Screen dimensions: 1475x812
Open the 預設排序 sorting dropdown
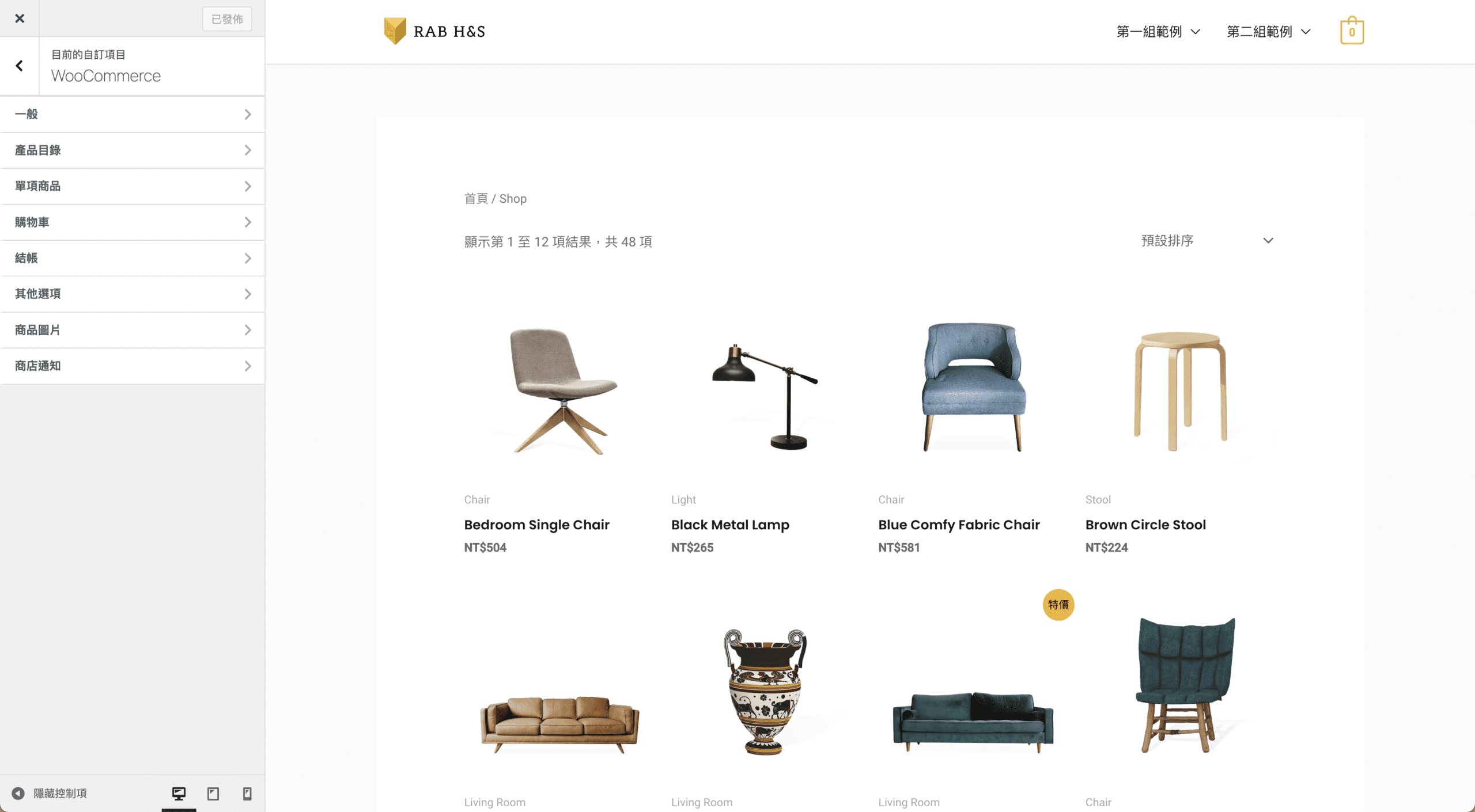click(x=1207, y=241)
